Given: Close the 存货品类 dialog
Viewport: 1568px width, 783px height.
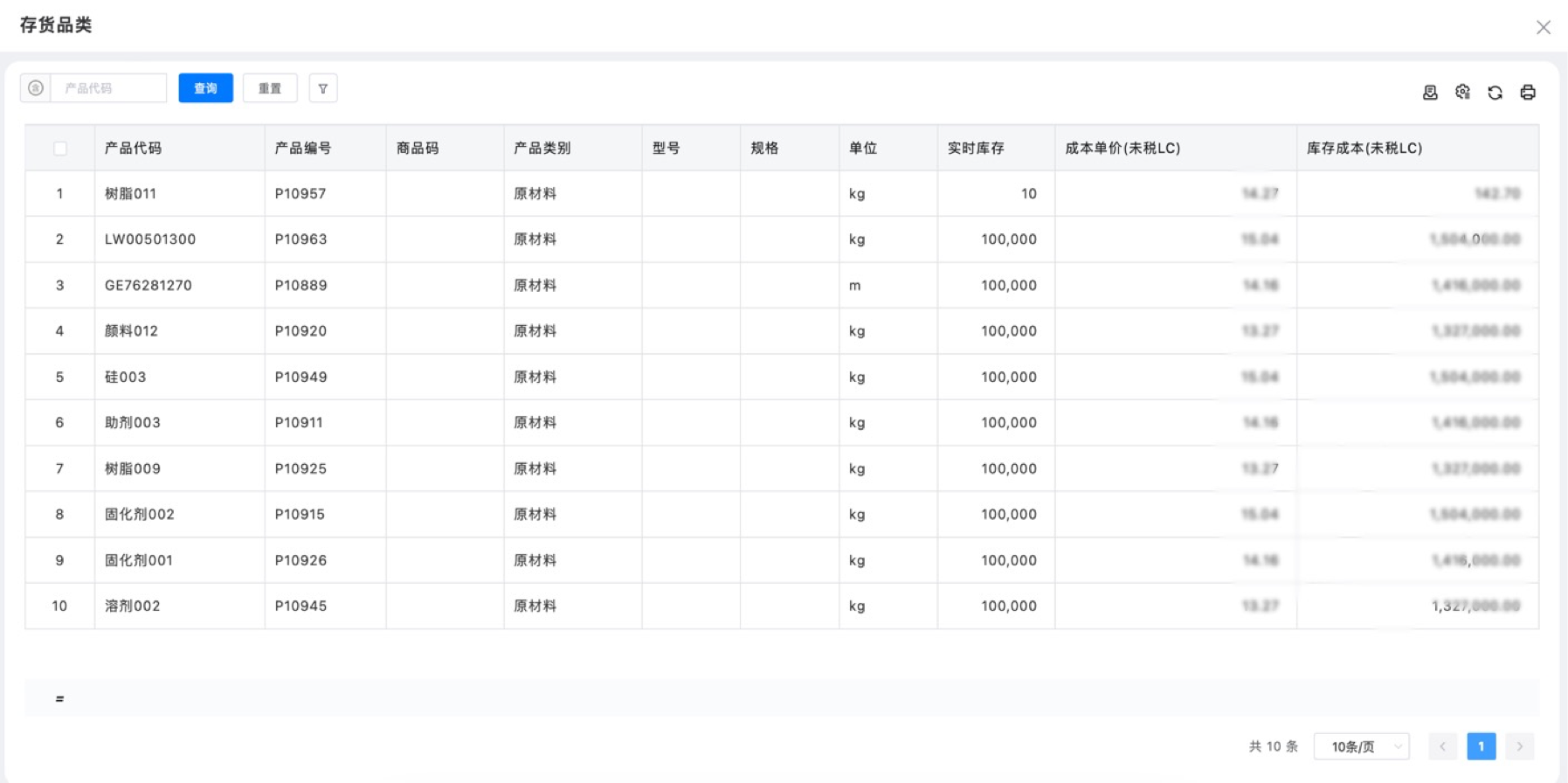Looking at the screenshot, I should tap(1544, 27).
